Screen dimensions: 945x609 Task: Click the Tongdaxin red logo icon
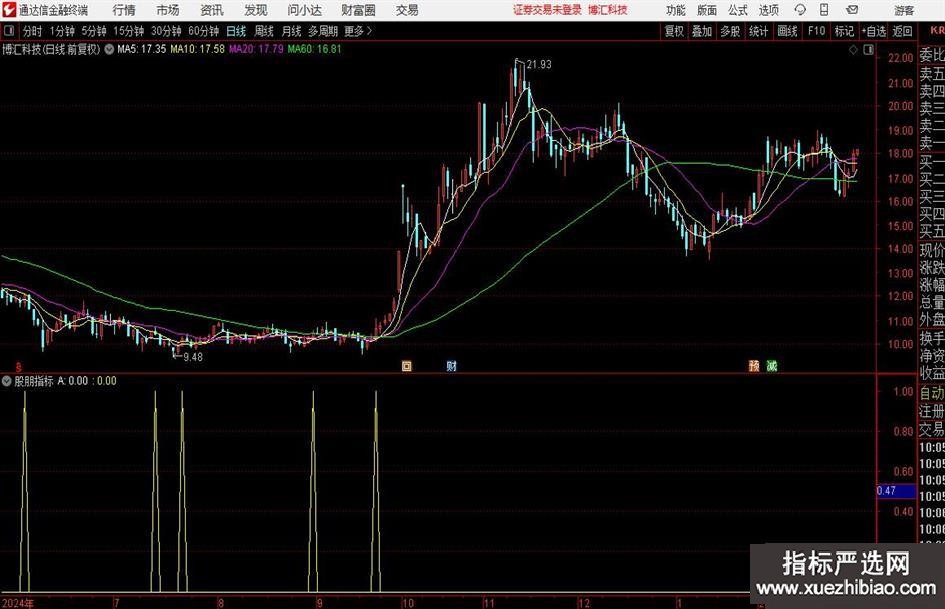coord(9,10)
